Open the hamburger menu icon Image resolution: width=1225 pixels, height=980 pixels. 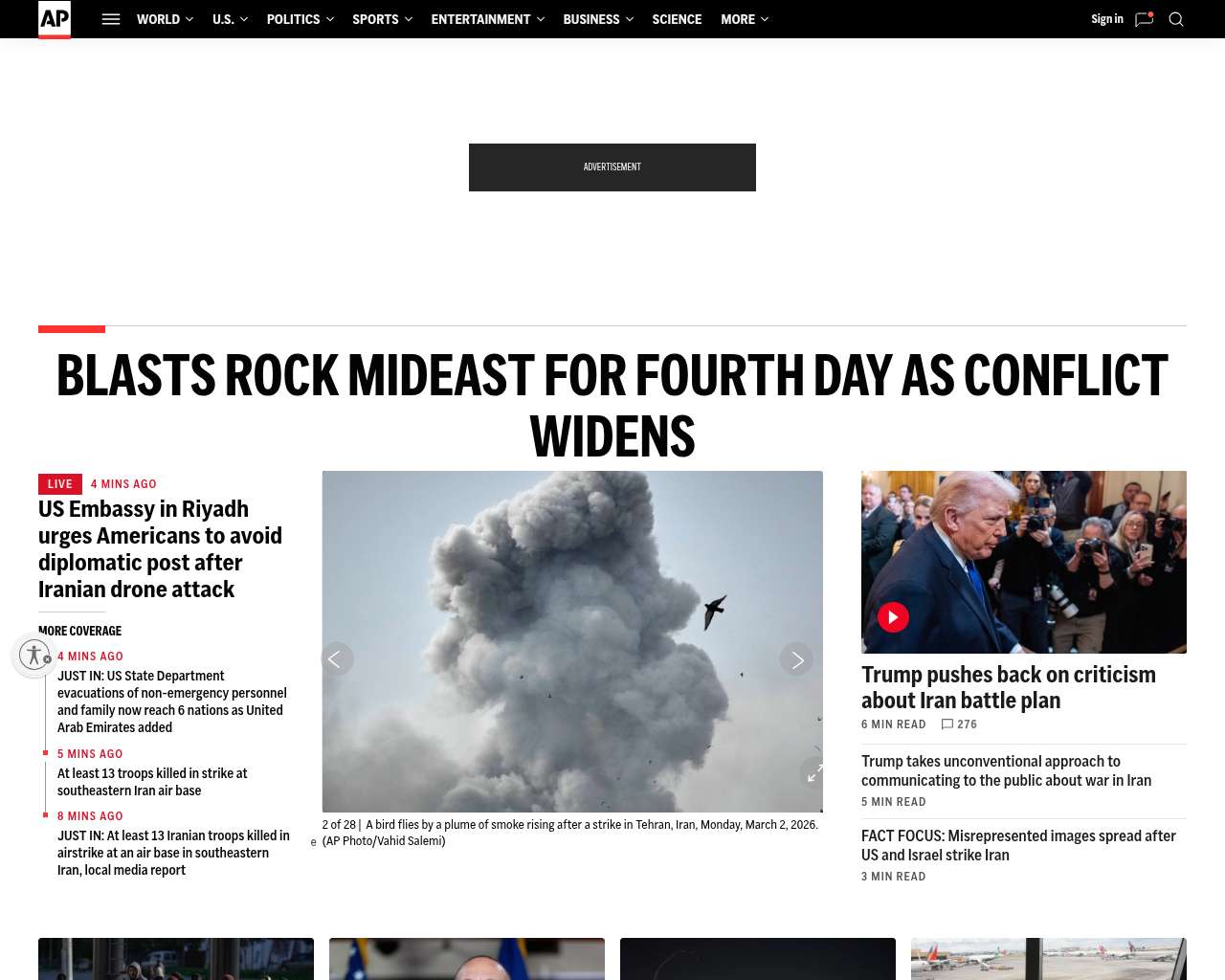(111, 19)
